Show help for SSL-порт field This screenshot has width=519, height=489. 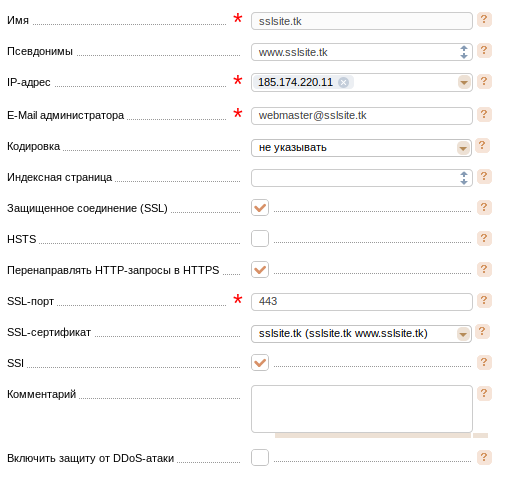tap(484, 300)
